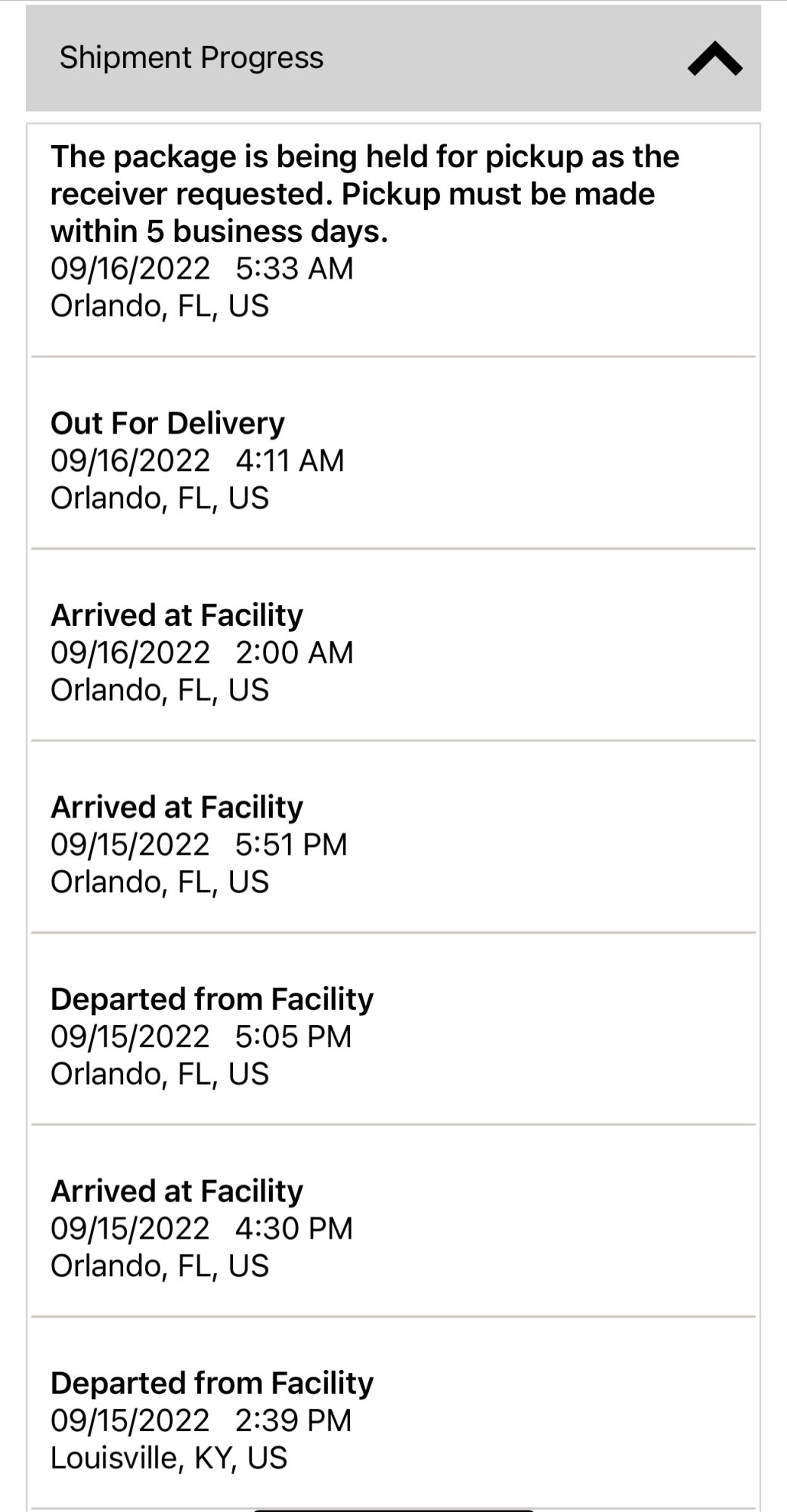
Task: Select Arrived at Facility 5:51 PM heading
Action: [177, 807]
